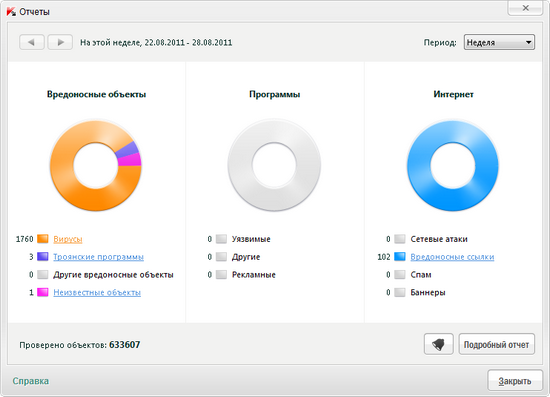550x397 pixels.
Task: Close the Отчеты window with X
Action: pos(525,8)
